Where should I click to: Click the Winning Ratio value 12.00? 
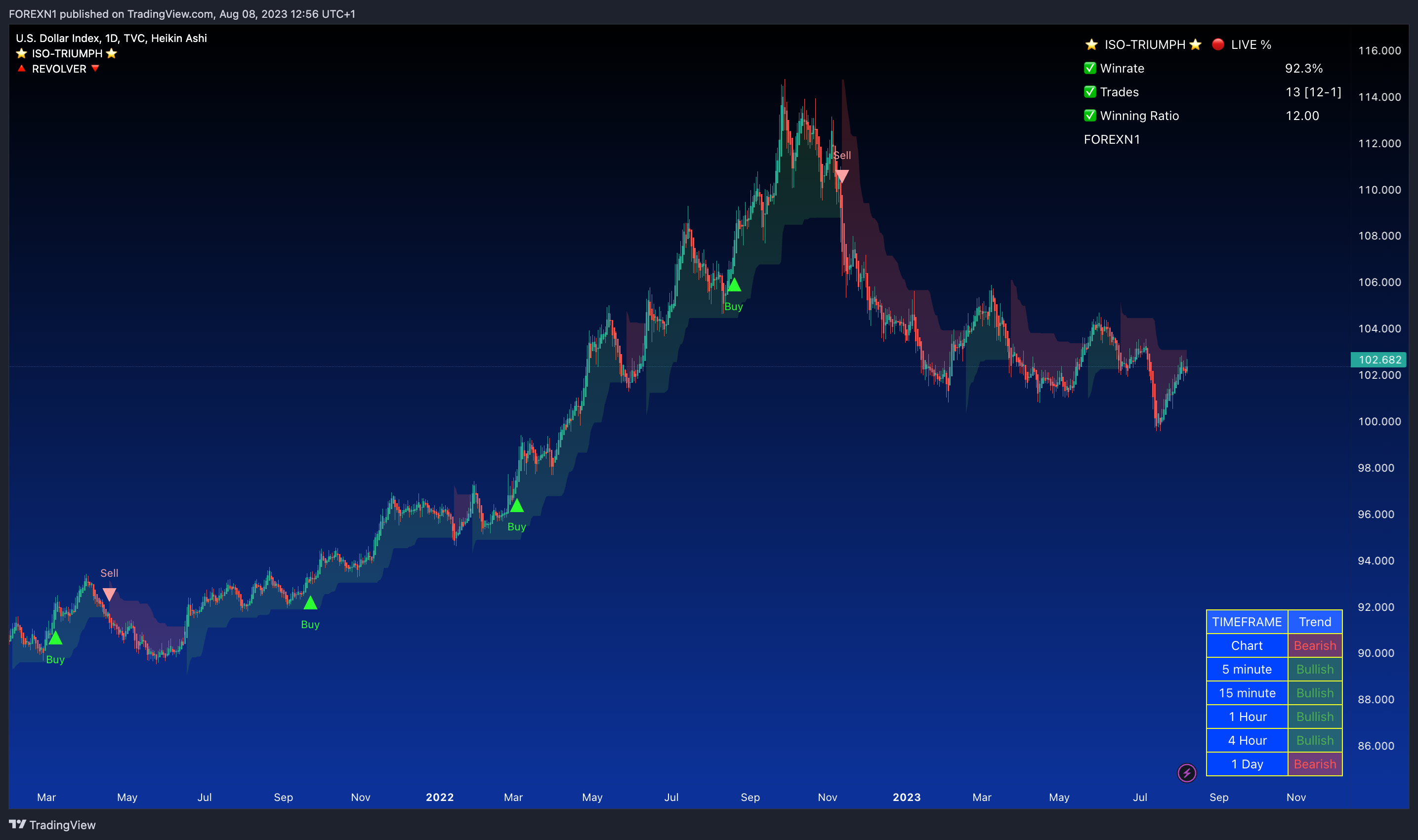coord(1302,116)
